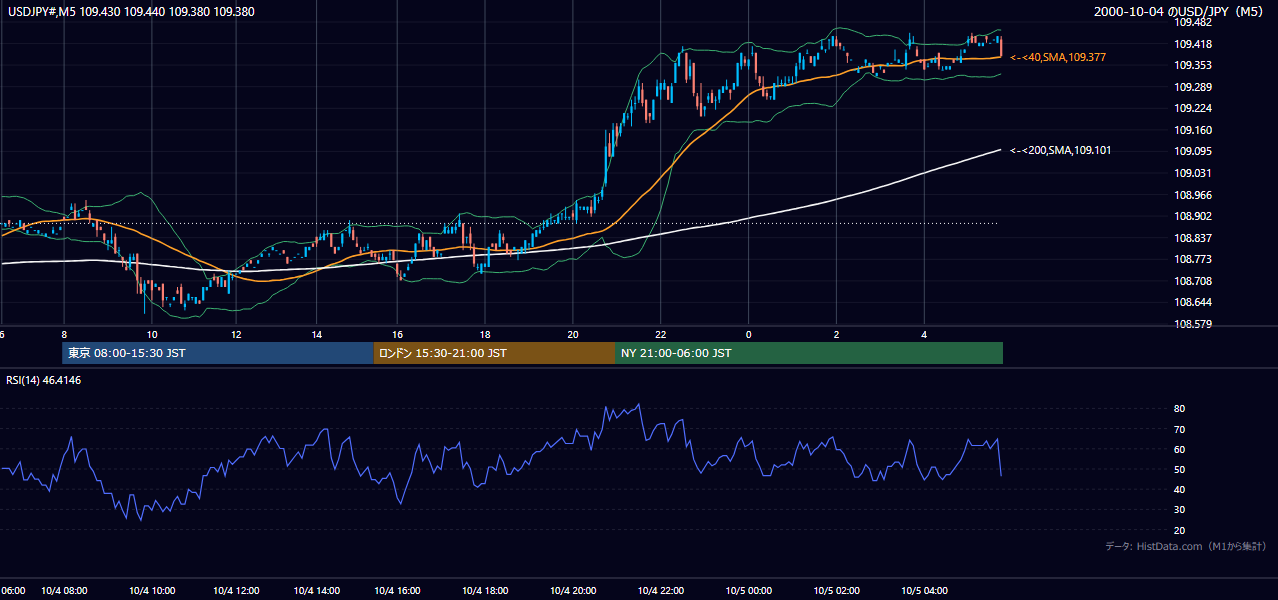Click the 200 SMA 109.101 label
This screenshot has height=600, width=1278.
pyautogui.click(x=1060, y=150)
